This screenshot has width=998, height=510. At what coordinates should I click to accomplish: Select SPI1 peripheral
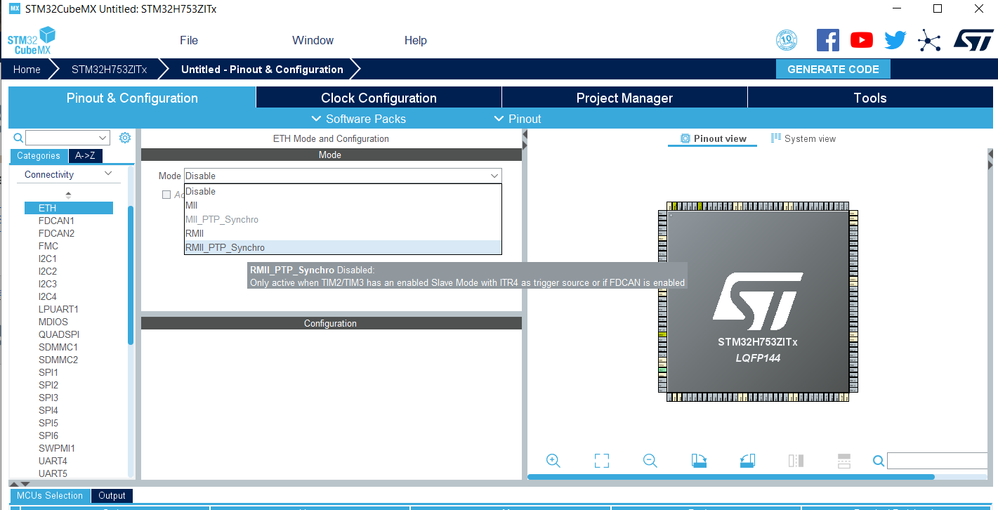48,372
